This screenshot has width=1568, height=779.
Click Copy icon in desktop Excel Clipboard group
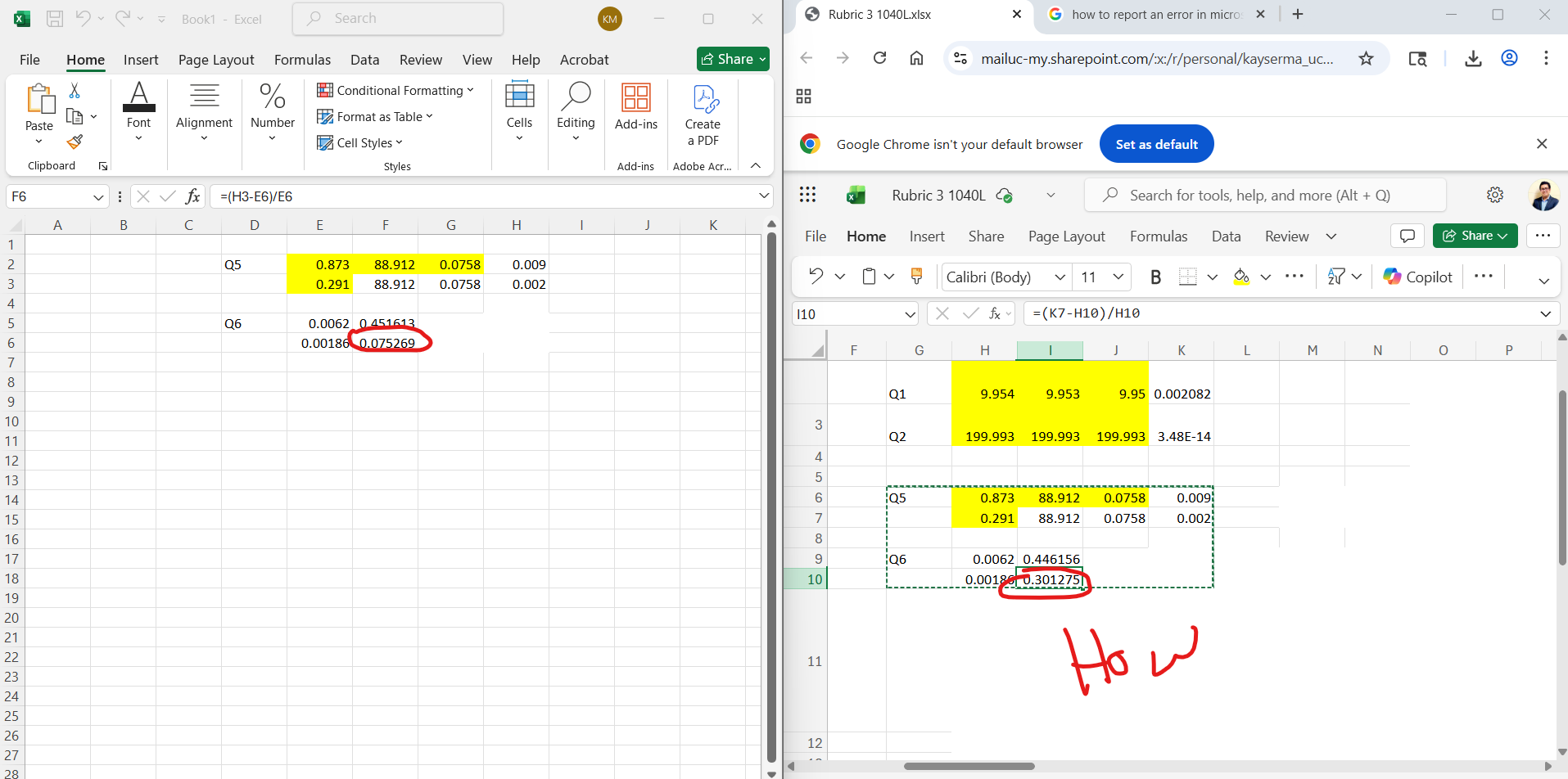[x=75, y=116]
